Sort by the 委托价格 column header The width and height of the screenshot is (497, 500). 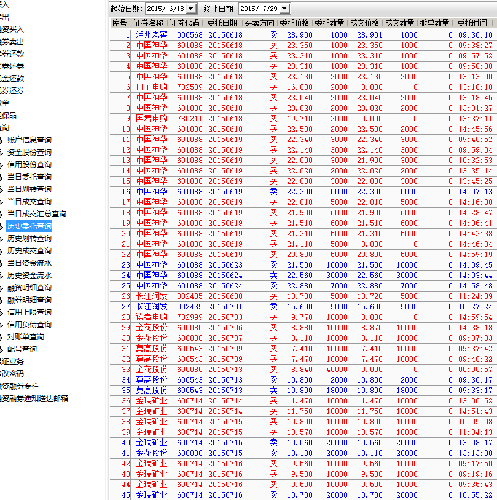pyautogui.click(x=294, y=23)
